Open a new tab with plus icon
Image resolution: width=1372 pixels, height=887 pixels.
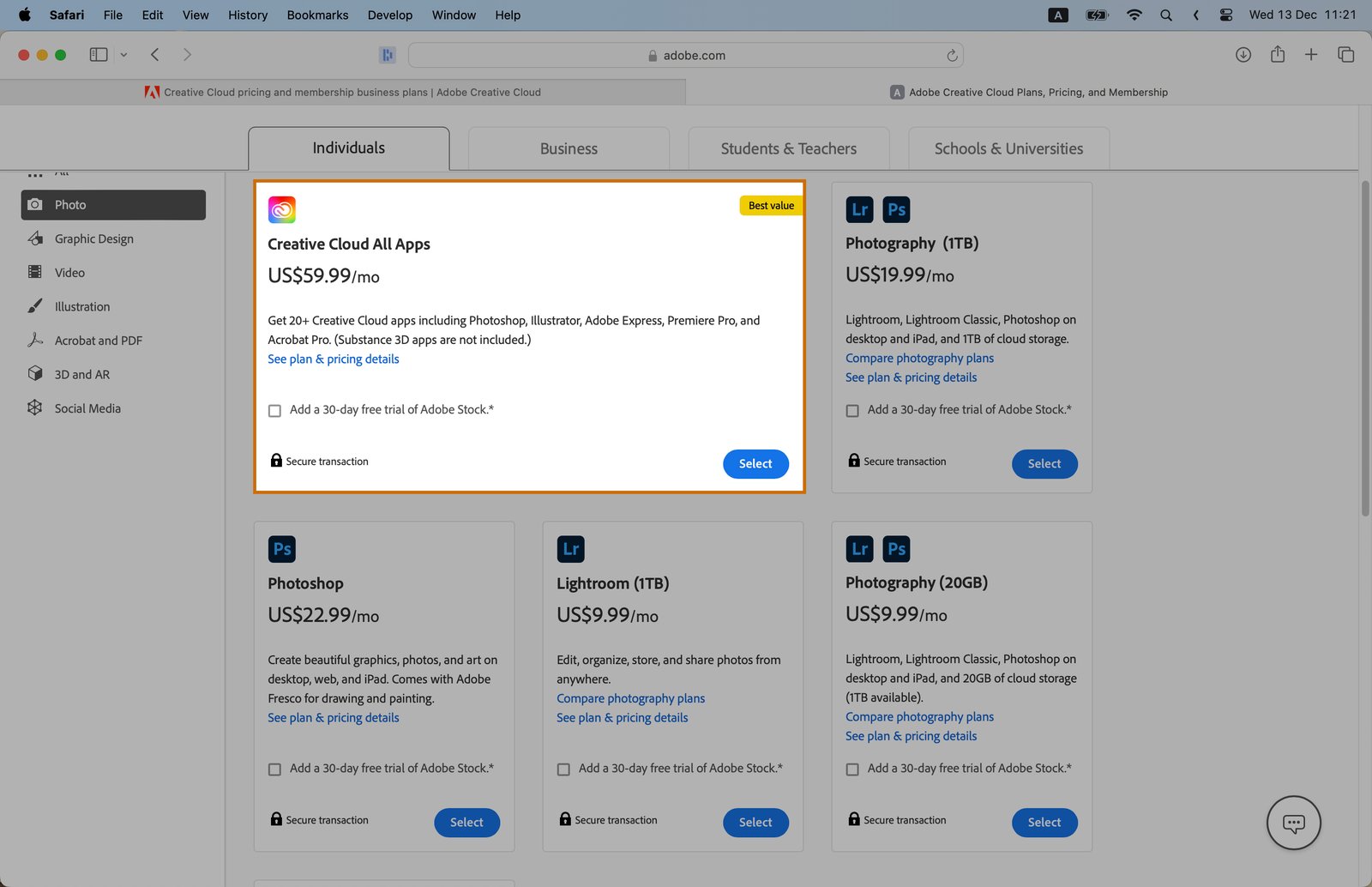click(x=1310, y=55)
